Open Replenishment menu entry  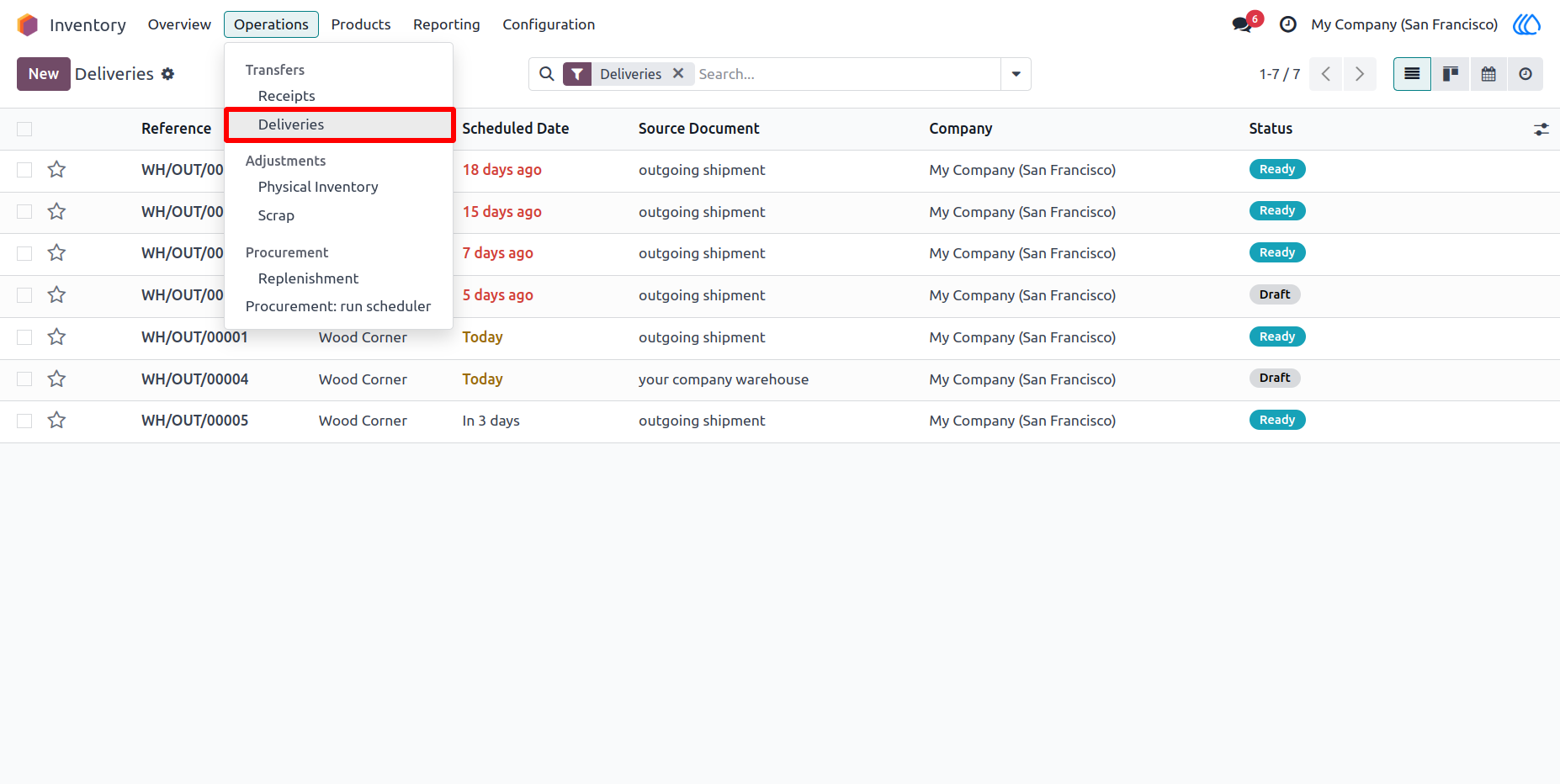tap(338, 278)
